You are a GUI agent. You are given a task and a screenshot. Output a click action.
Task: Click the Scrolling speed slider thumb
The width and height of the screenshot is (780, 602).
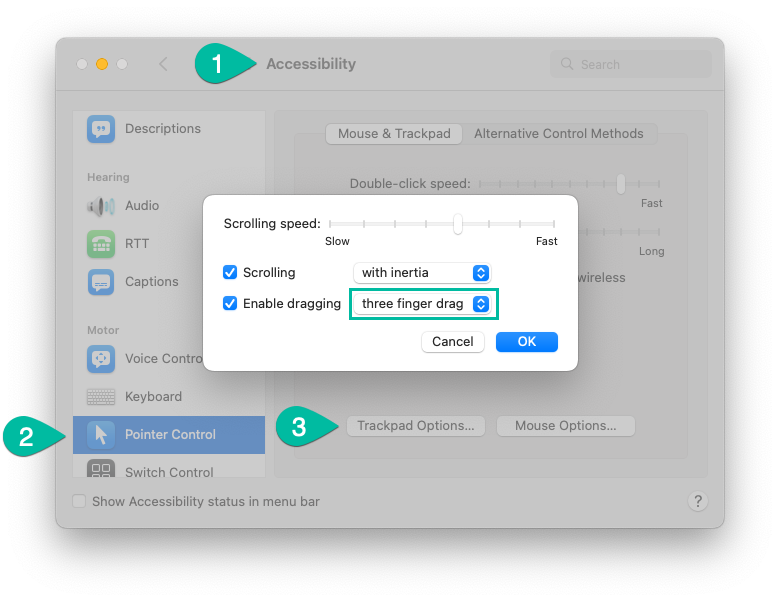tap(458, 224)
